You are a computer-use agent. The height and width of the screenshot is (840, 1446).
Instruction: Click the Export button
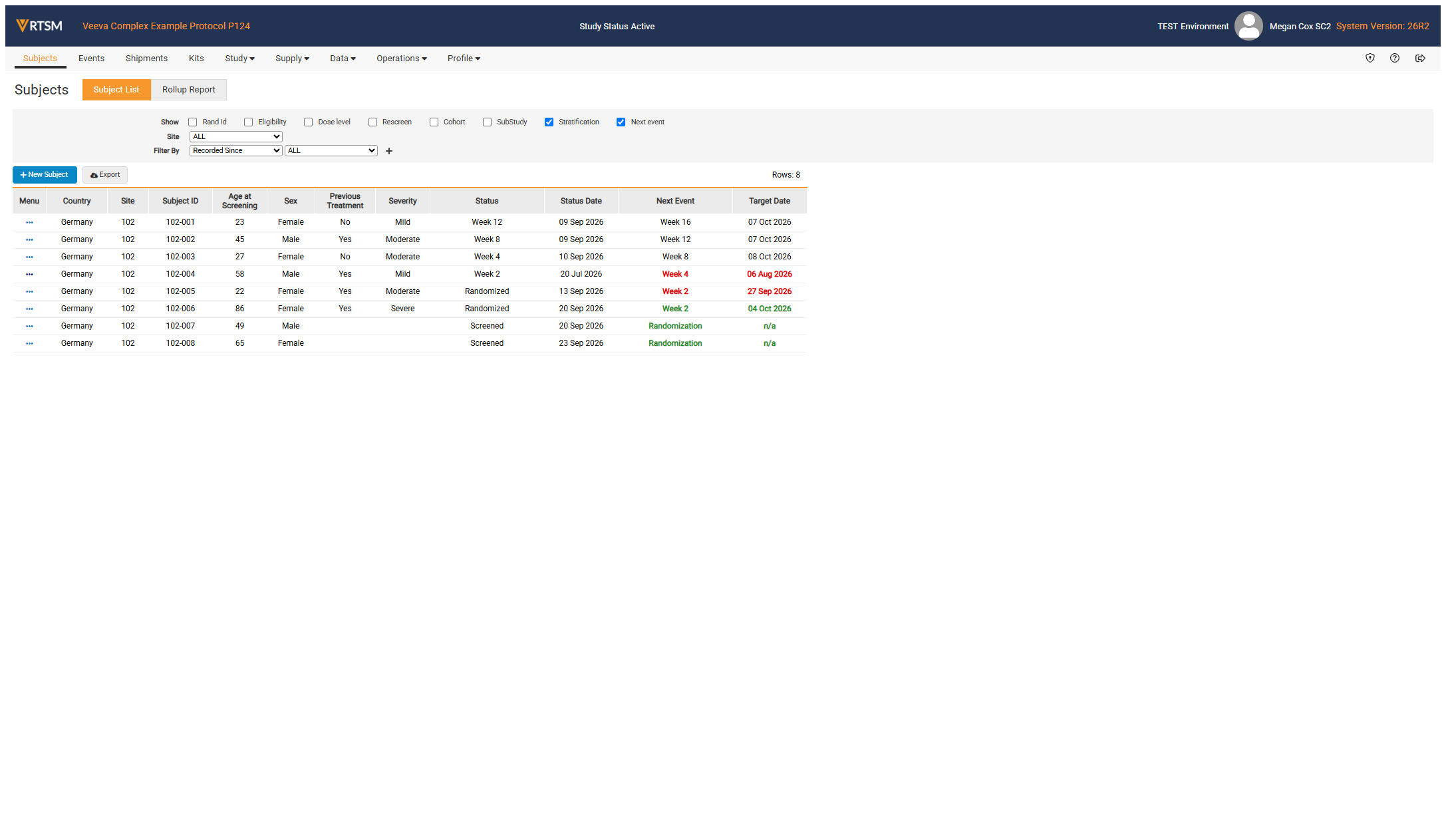click(105, 175)
